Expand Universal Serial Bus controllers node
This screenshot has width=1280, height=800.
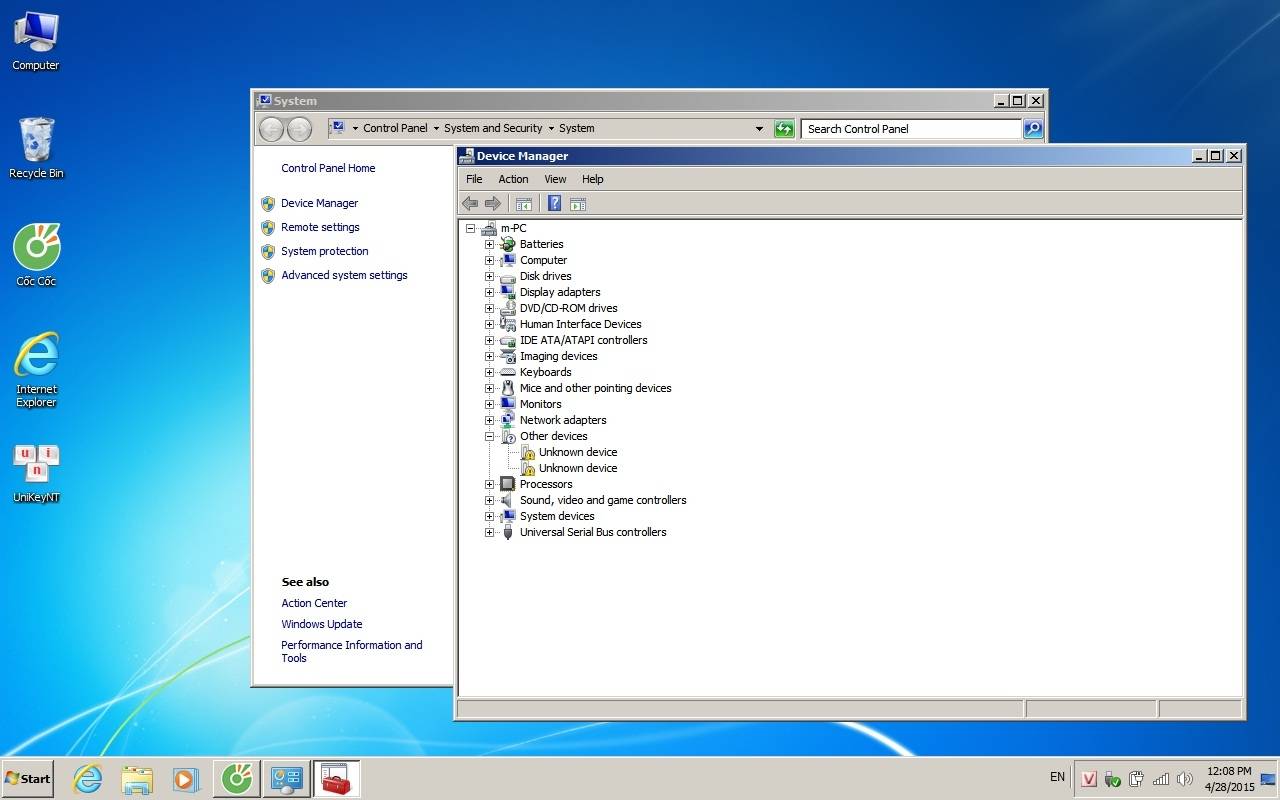(490, 532)
